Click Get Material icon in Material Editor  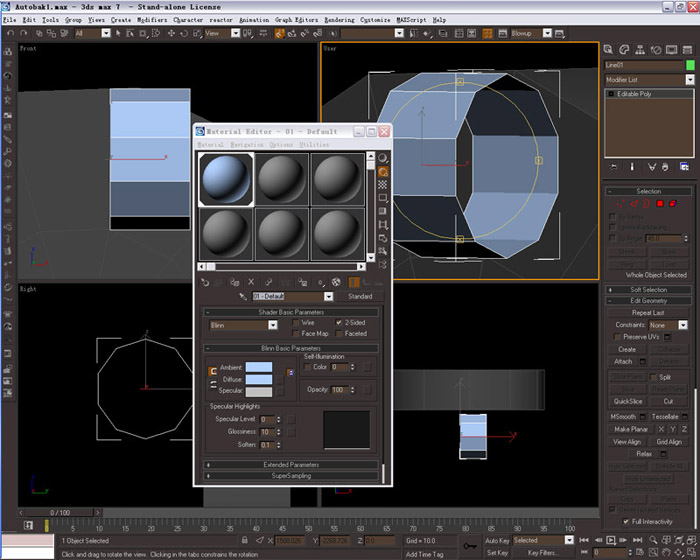(205, 282)
